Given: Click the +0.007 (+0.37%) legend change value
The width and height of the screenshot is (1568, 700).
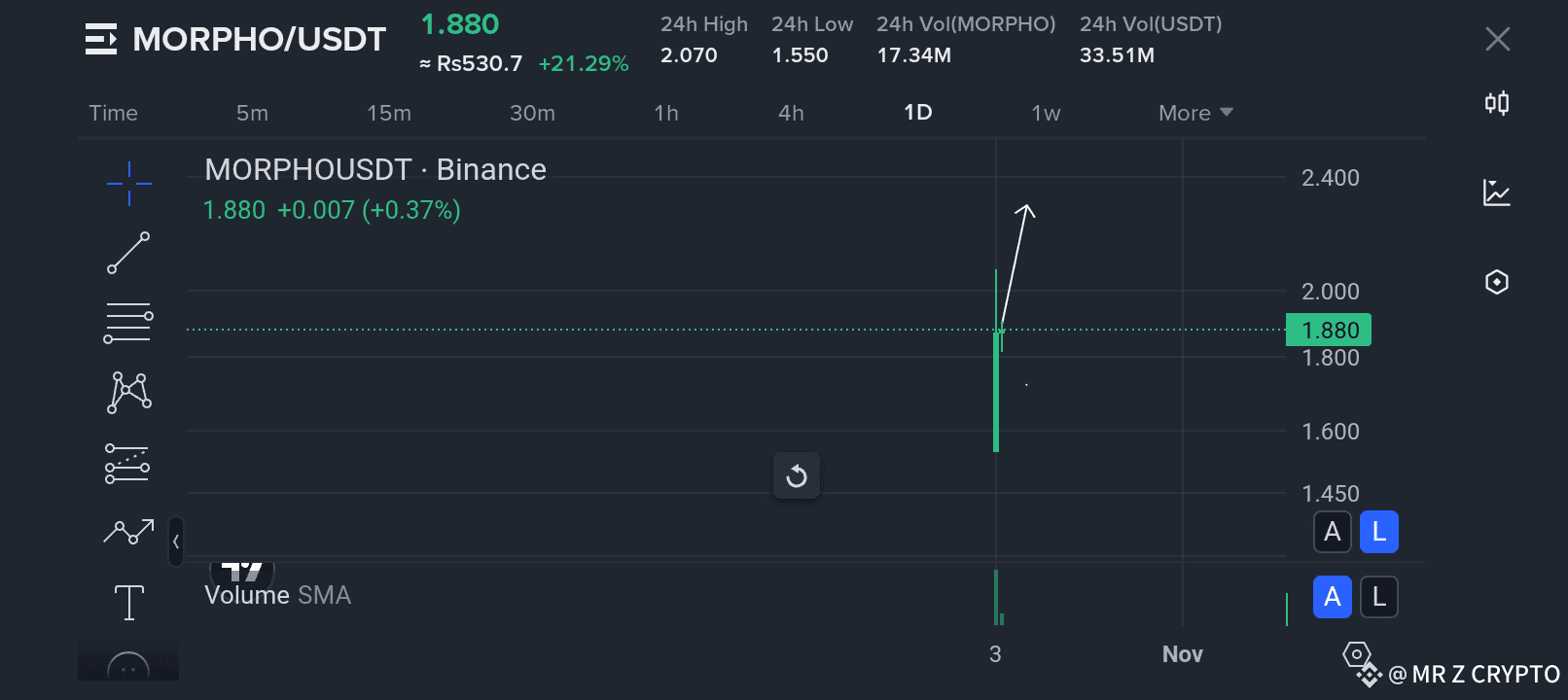Looking at the screenshot, I should pos(369,210).
